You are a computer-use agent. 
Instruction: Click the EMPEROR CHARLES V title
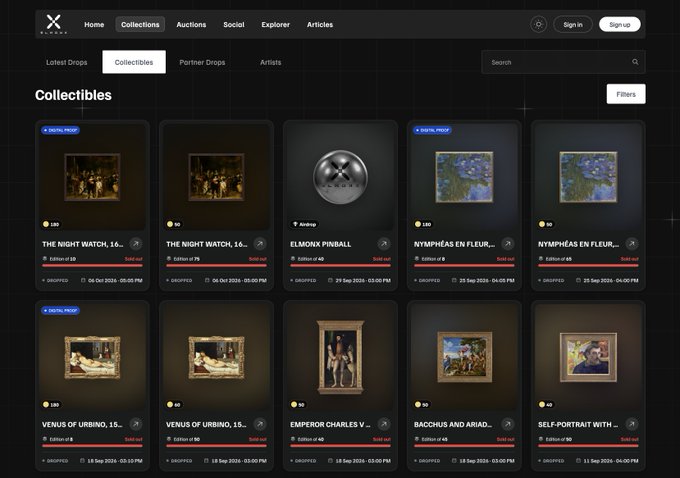coord(330,425)
